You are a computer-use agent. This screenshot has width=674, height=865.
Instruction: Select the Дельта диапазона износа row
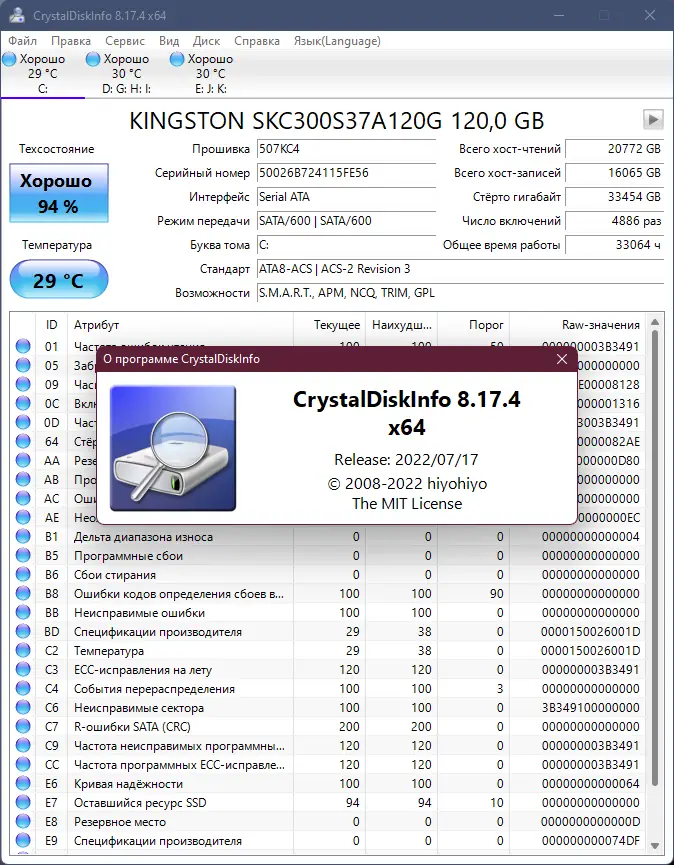coord(328,537)
